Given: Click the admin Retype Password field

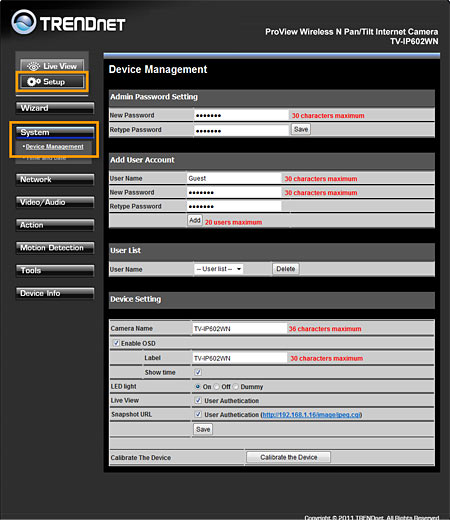Looking at the screenshot, I should 241,130.
